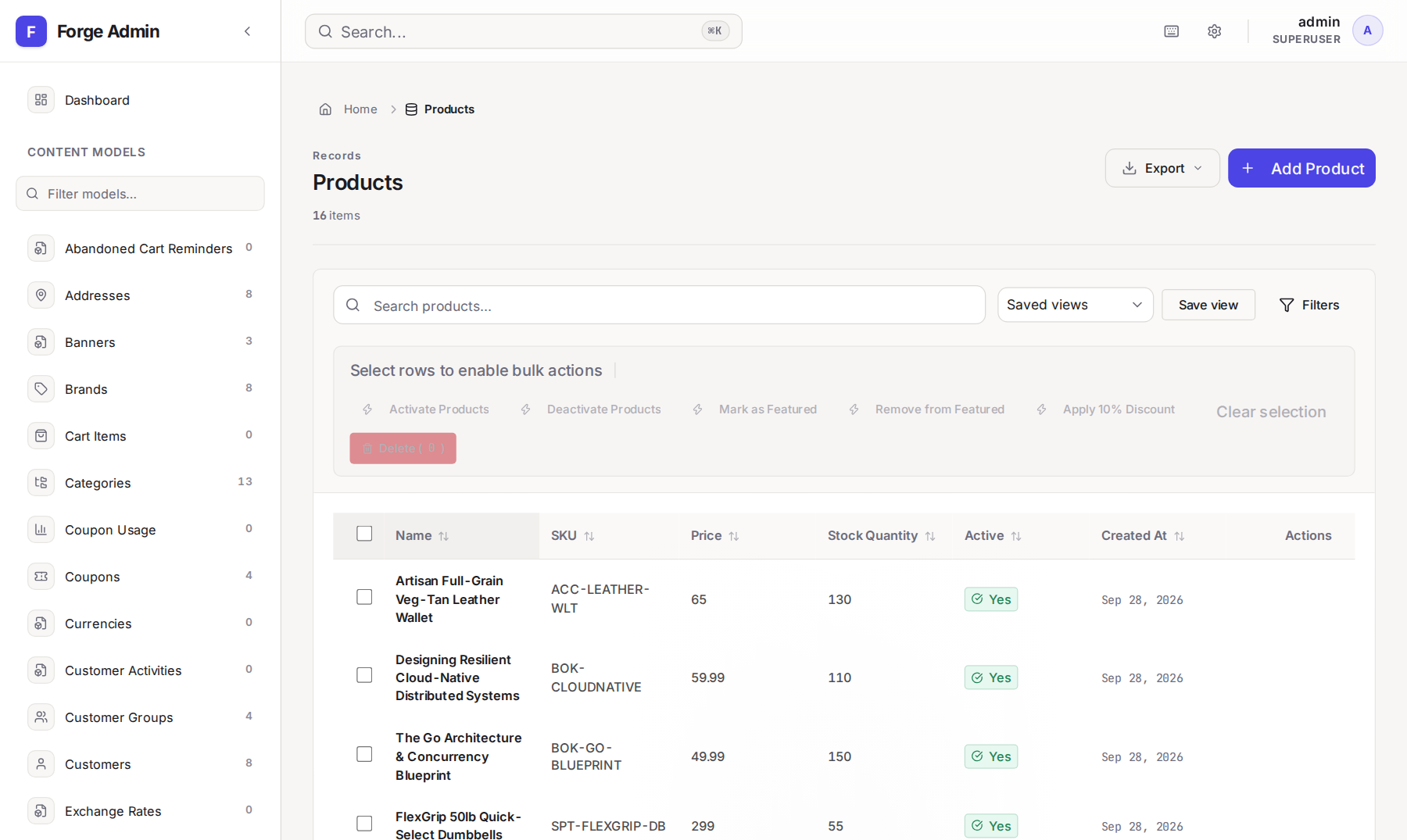Sort by Created At column

click(1143, 536)
